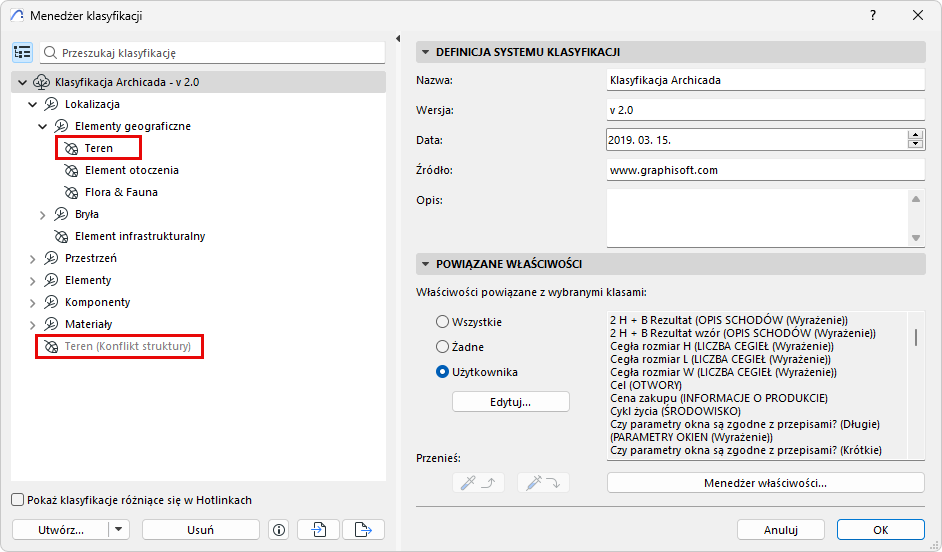Select the Flora & Fauna tree item
942x552 pixels.
click(121, 192)
